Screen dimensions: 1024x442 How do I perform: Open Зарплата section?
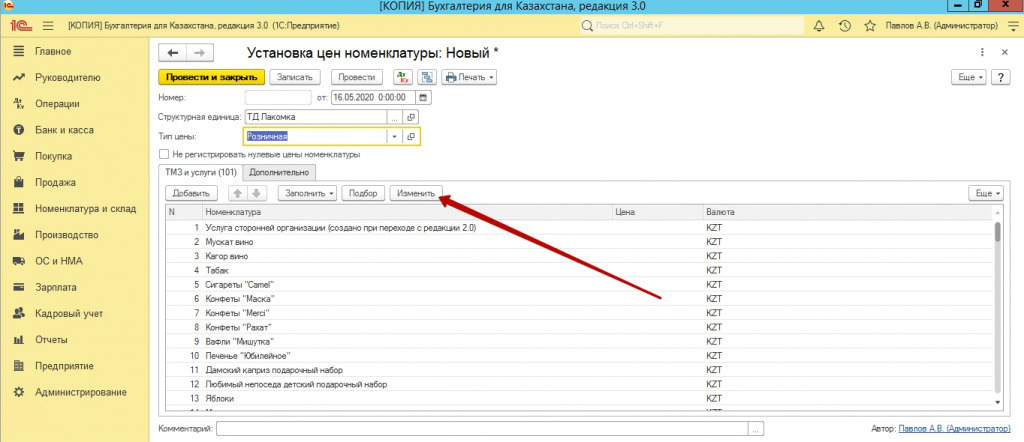[56, 287]
